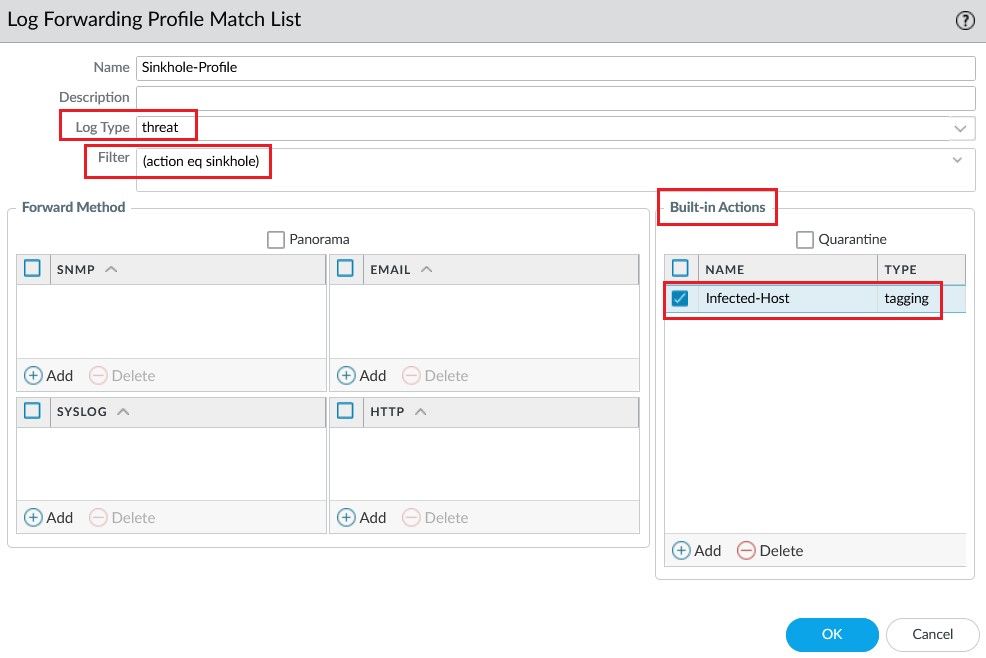The height and width of the screenshot is (658, 986).
Task: Uncheck the Infected-Host action checkbox
Action: (680, 299)
